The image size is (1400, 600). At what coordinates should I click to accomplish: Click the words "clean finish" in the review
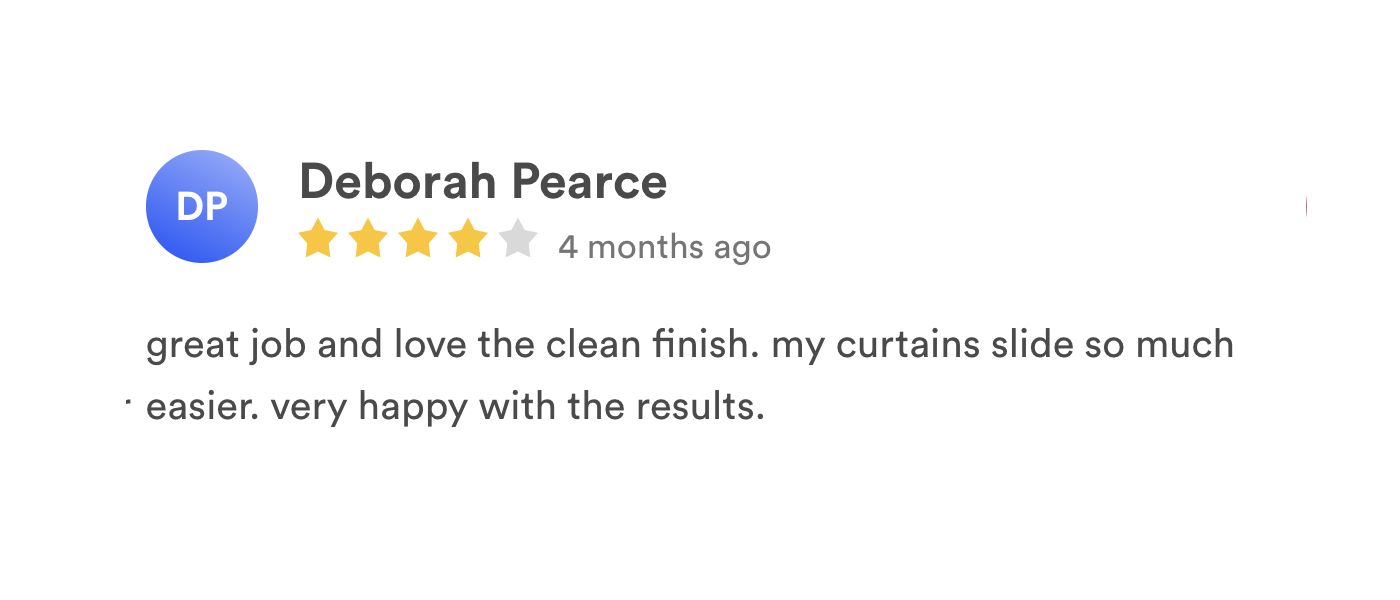pyautogui.click(x=638, y=345)
